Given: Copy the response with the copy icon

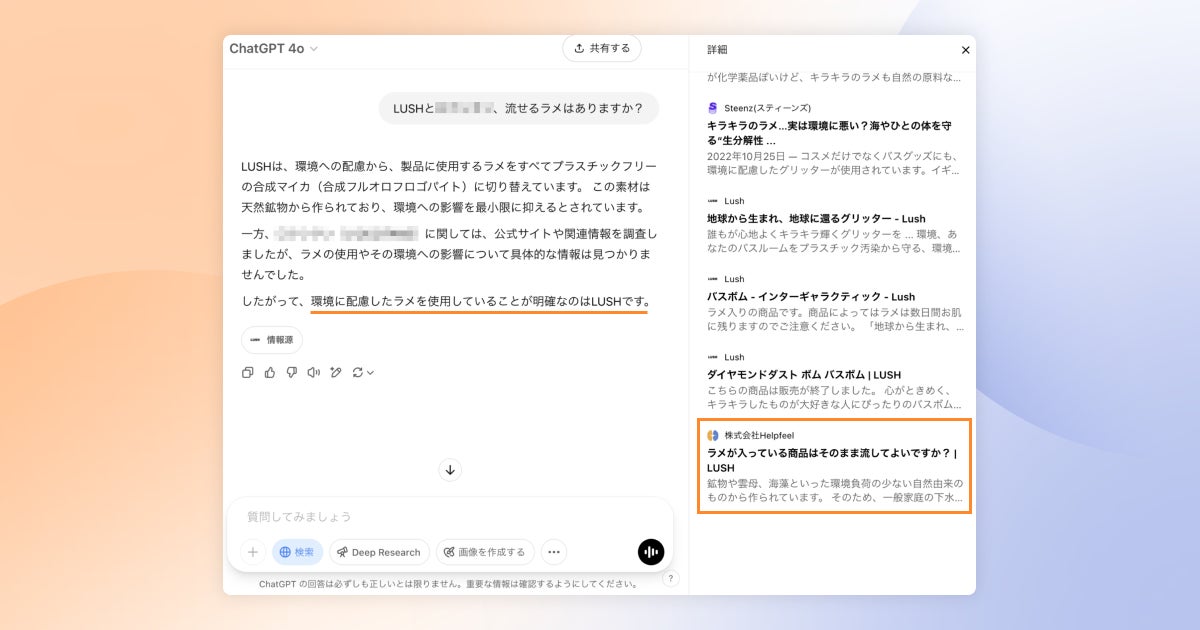Looking at the screenshot, I should [x=248, y=373].
